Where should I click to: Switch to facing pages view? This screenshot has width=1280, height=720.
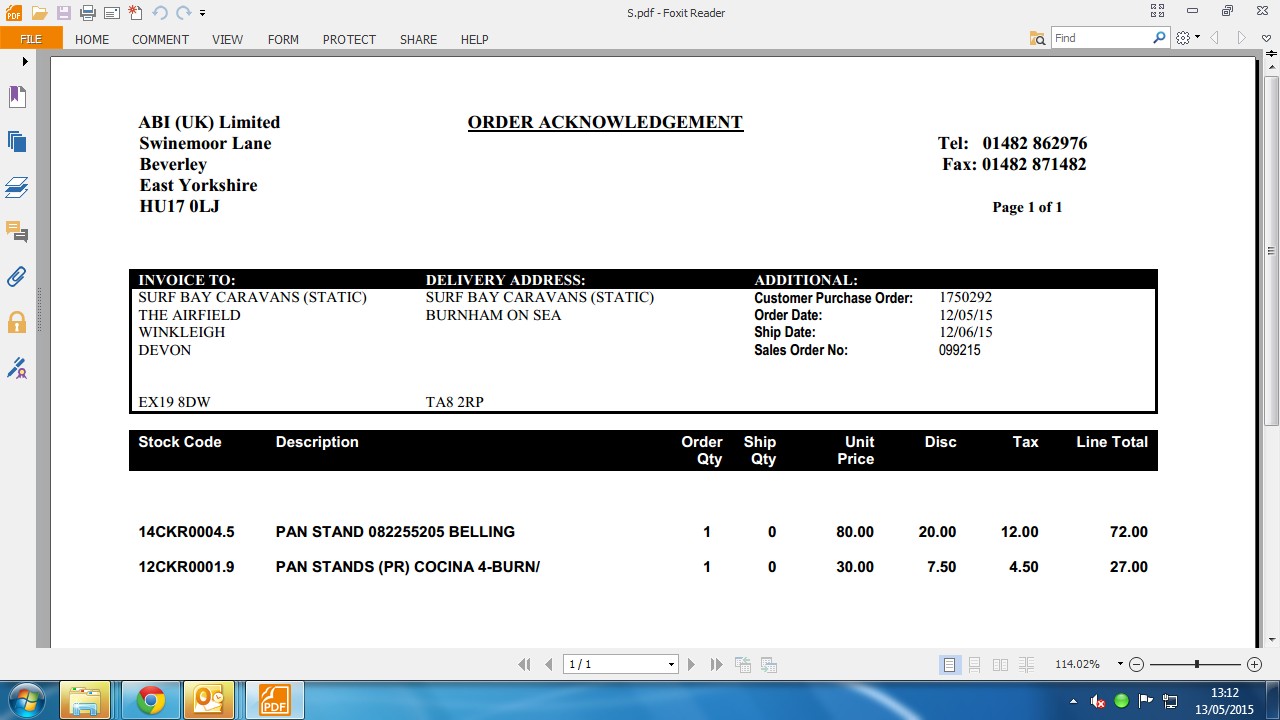[1000, 665]
